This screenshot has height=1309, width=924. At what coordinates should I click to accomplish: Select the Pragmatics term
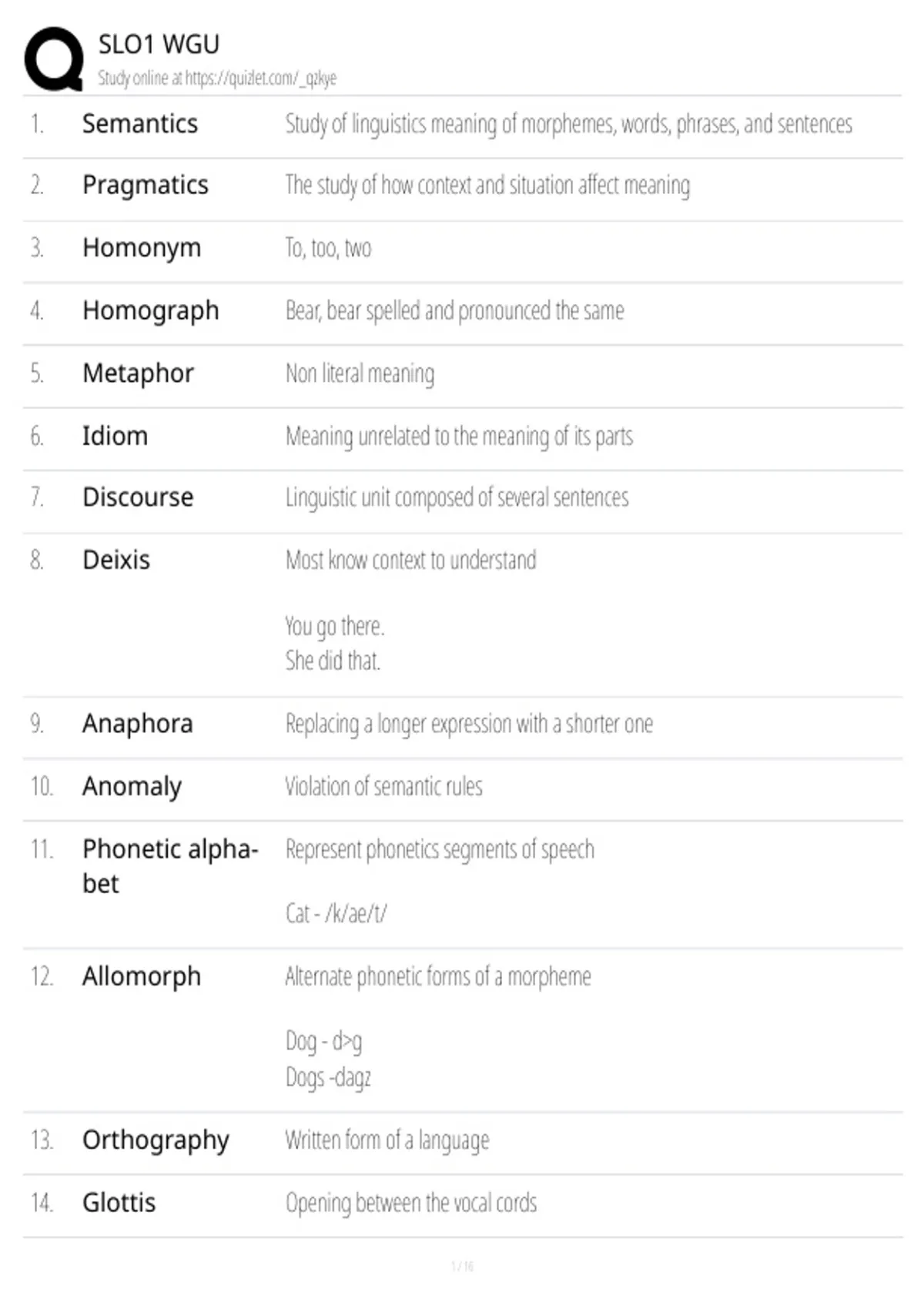click(x=146, y=186)
